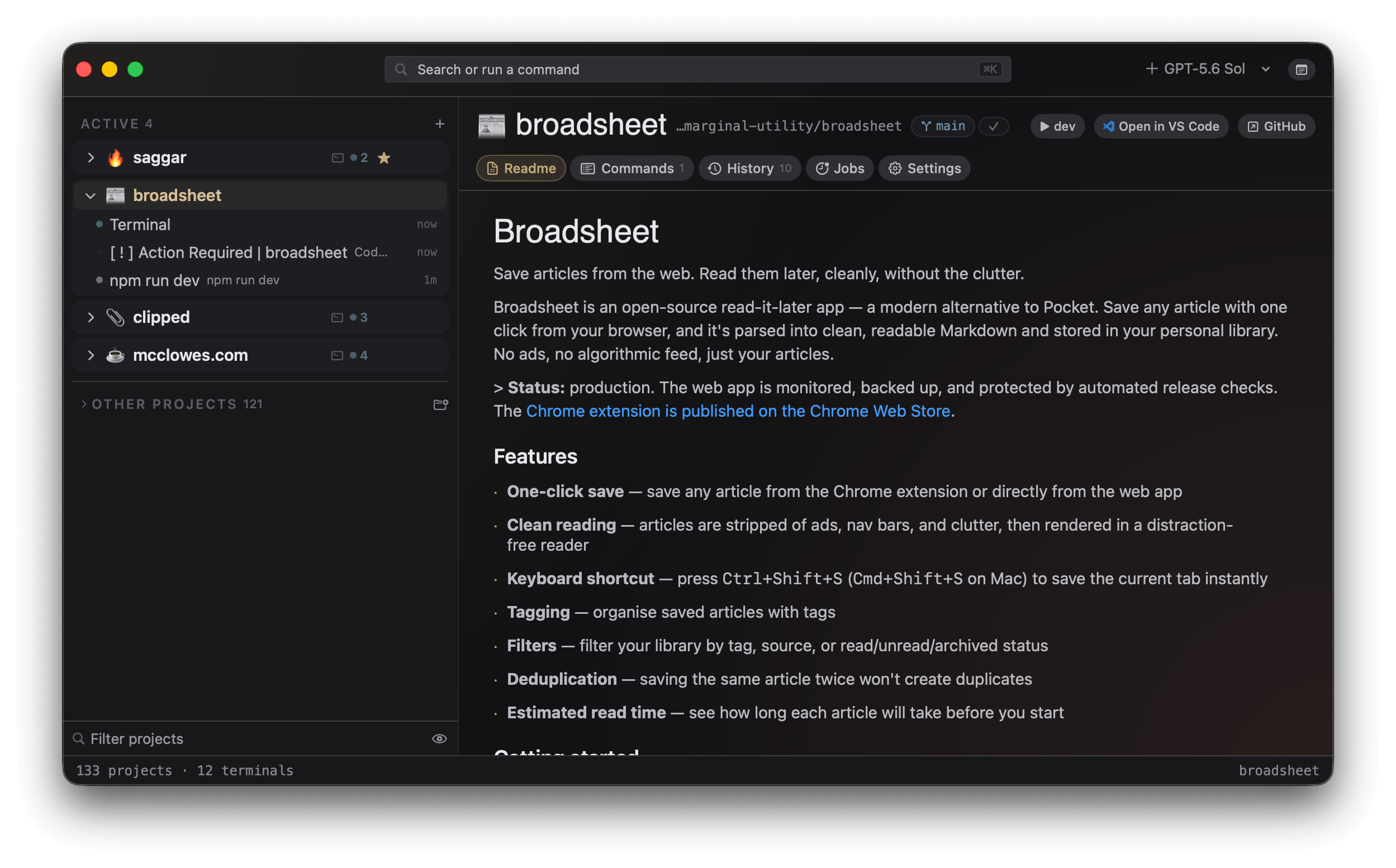Select the npm run dev session row

tap(260, 280)
